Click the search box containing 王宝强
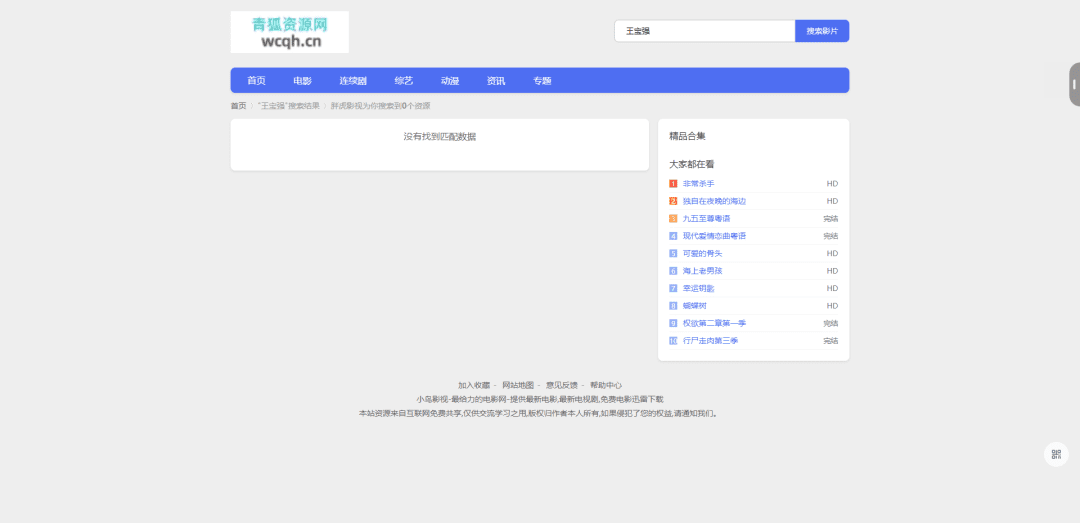 pyautogui.click(x=704, y=31)
